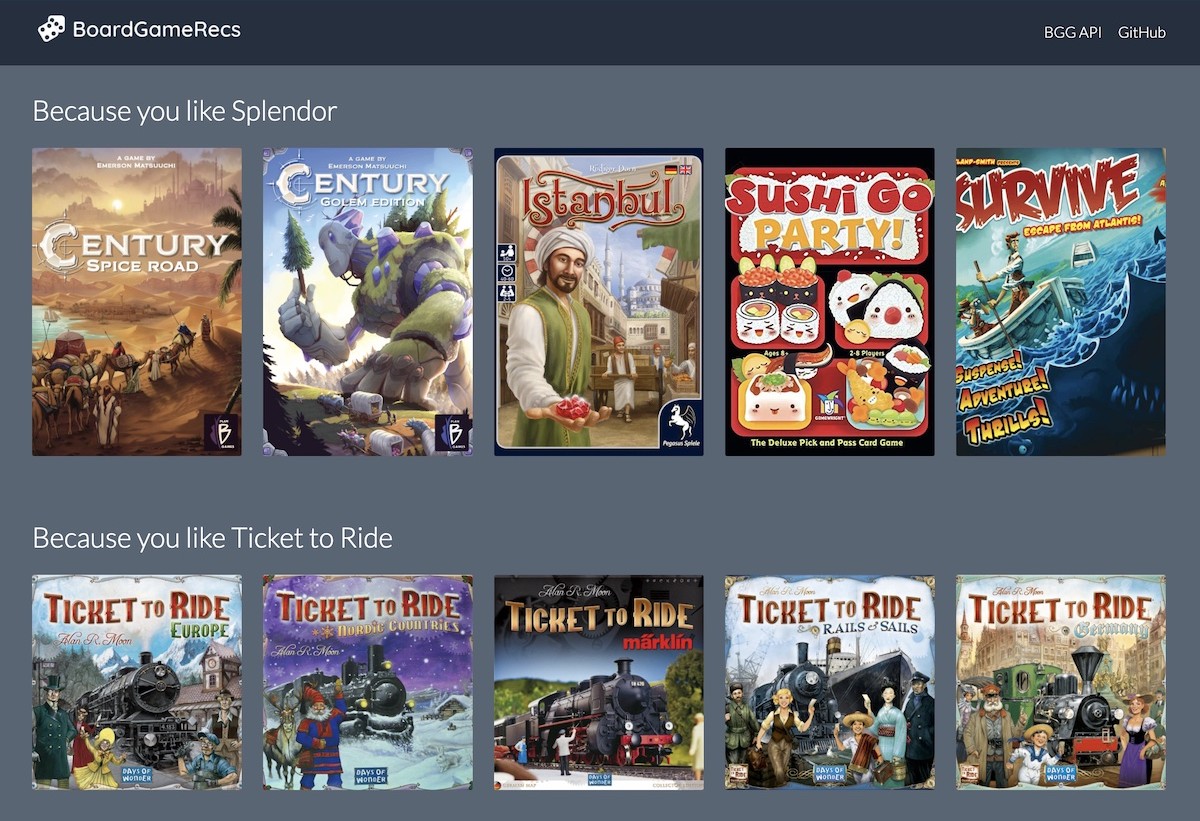The height and width of the screenshot is (821, 1200).
Task: Choose Sushi Go Party! cover
Action: [x=830, y=302]
